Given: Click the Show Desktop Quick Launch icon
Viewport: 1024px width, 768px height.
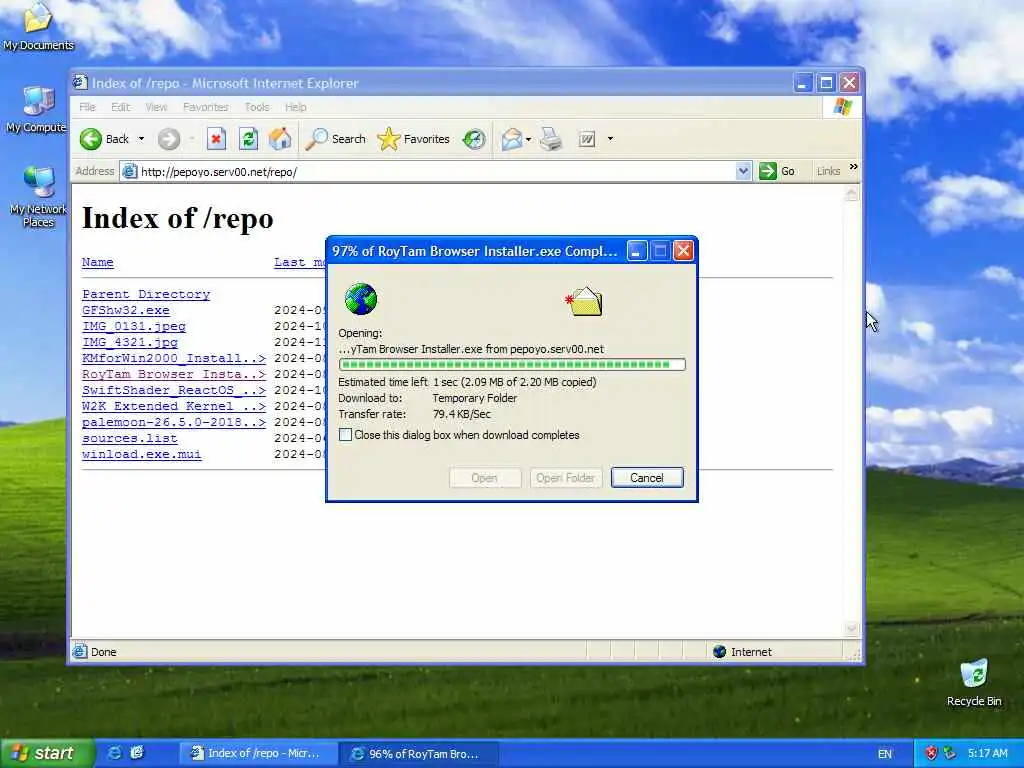Looking at the screenshot, I should pyautogui.click(x=137, y=753).
